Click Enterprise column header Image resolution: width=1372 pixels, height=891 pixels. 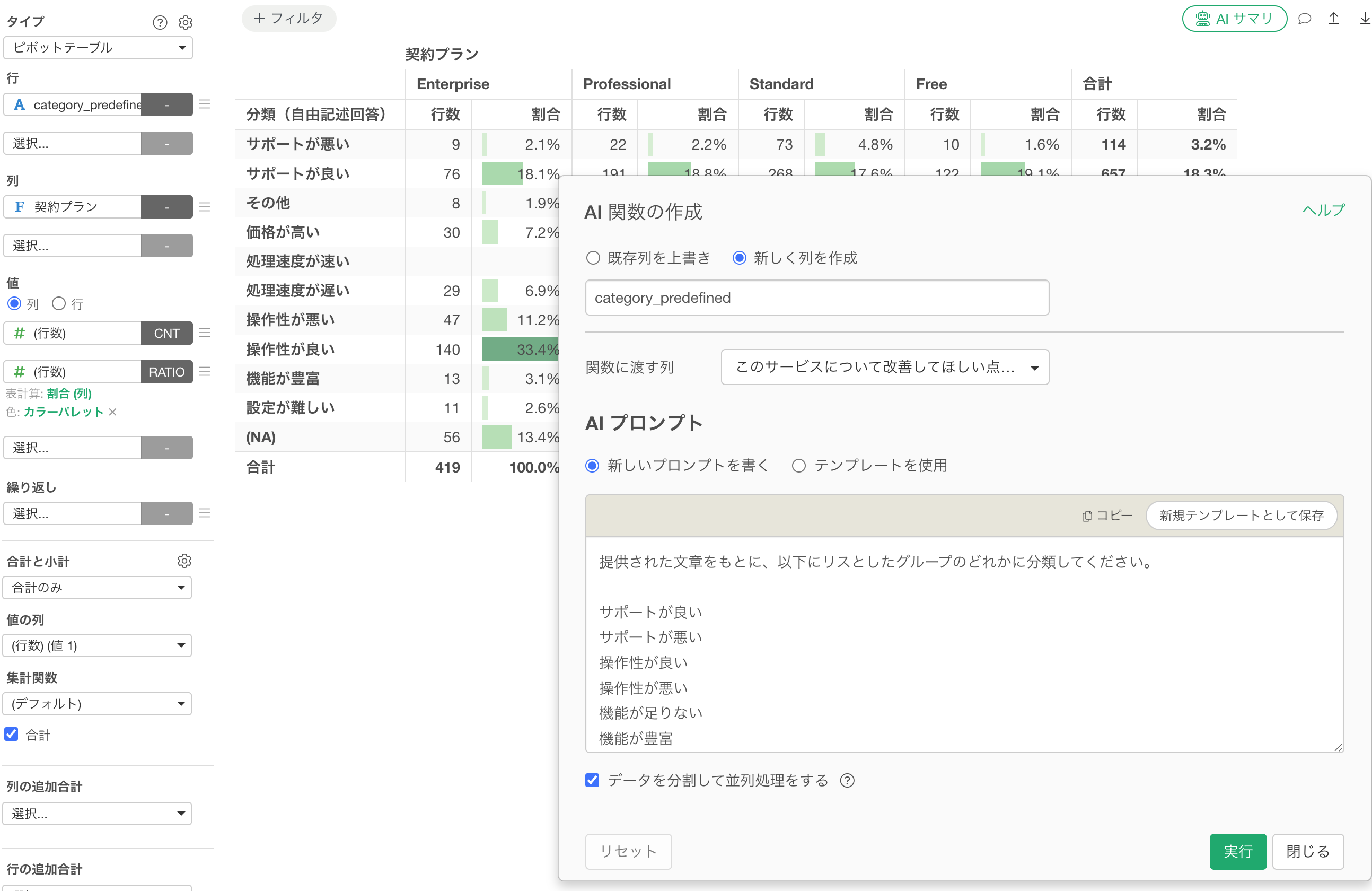pyautogui.click(x=453, y=84)
